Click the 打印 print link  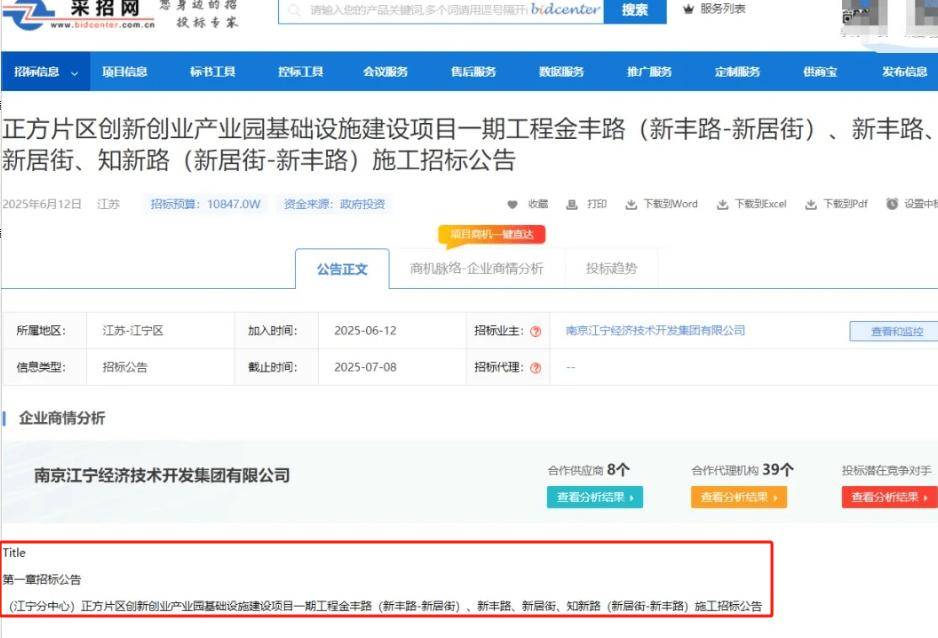[x=596, y=204]
